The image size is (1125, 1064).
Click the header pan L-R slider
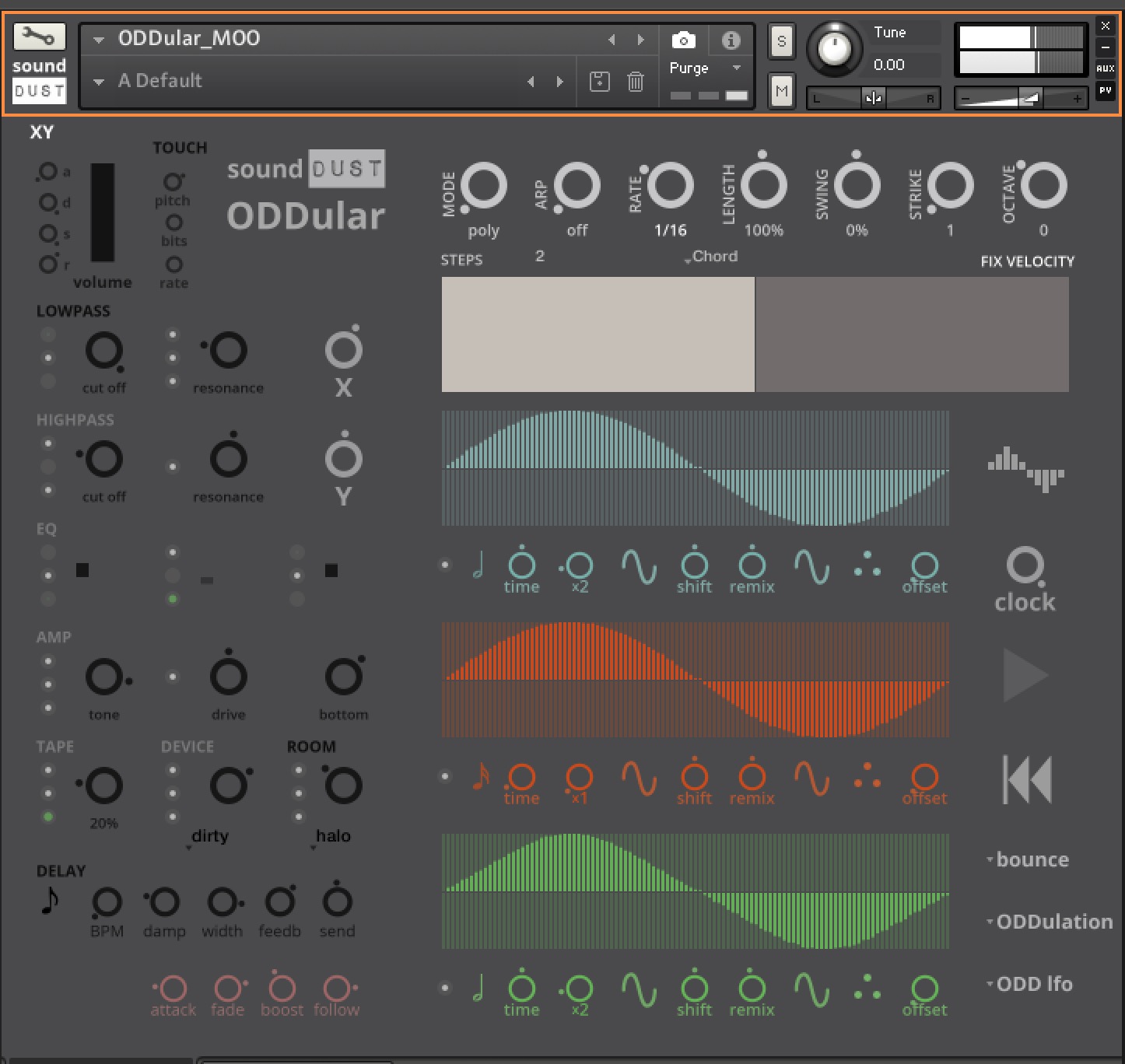point(873,98)
